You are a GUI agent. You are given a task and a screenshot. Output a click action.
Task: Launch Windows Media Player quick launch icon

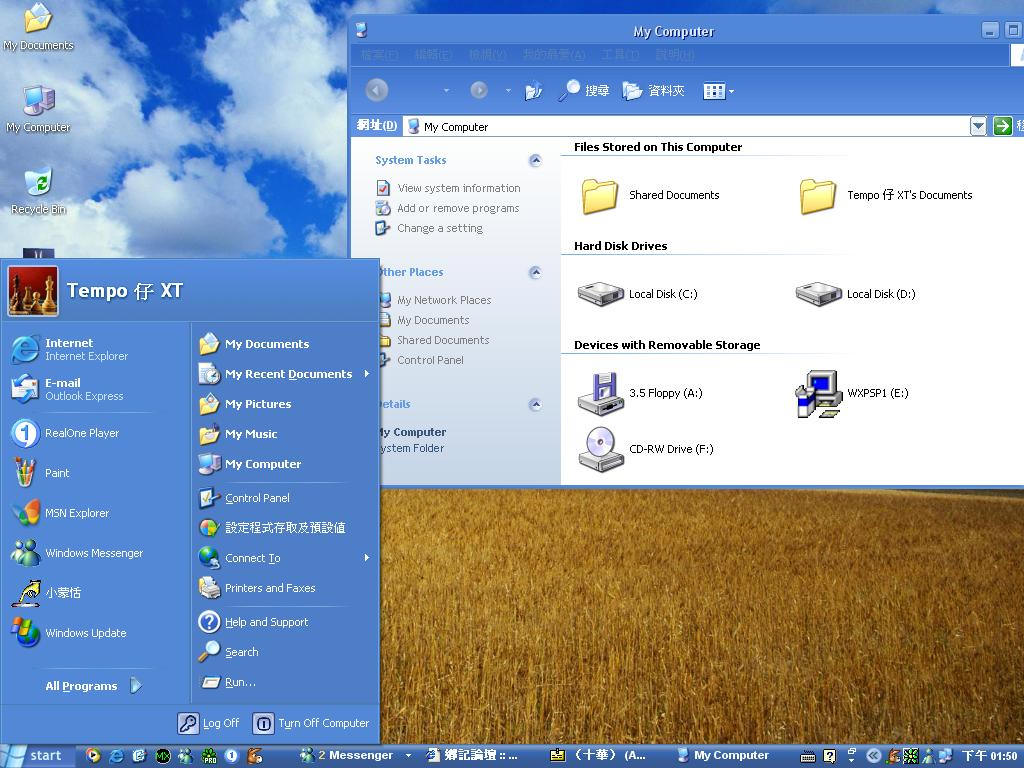coord(93,756)
